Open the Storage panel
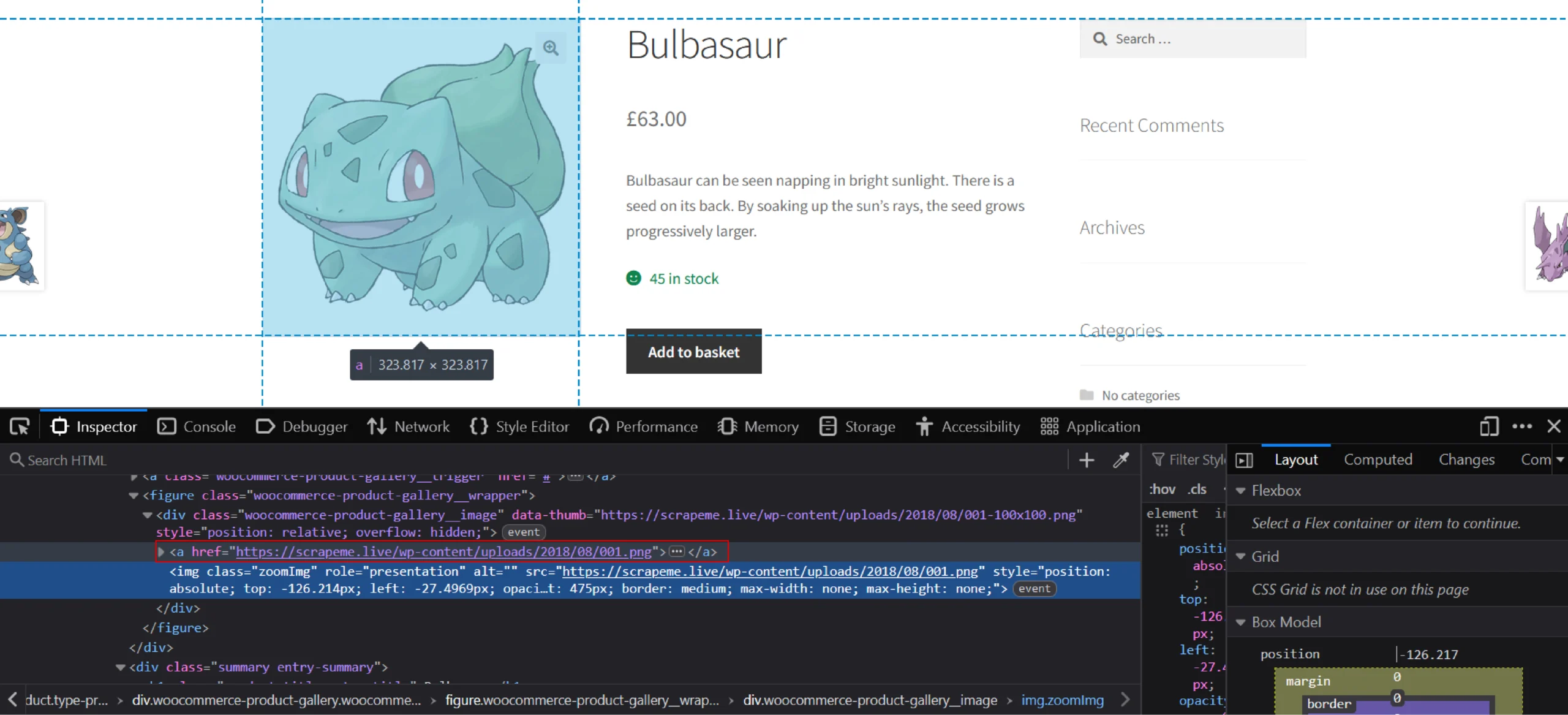 858,426
